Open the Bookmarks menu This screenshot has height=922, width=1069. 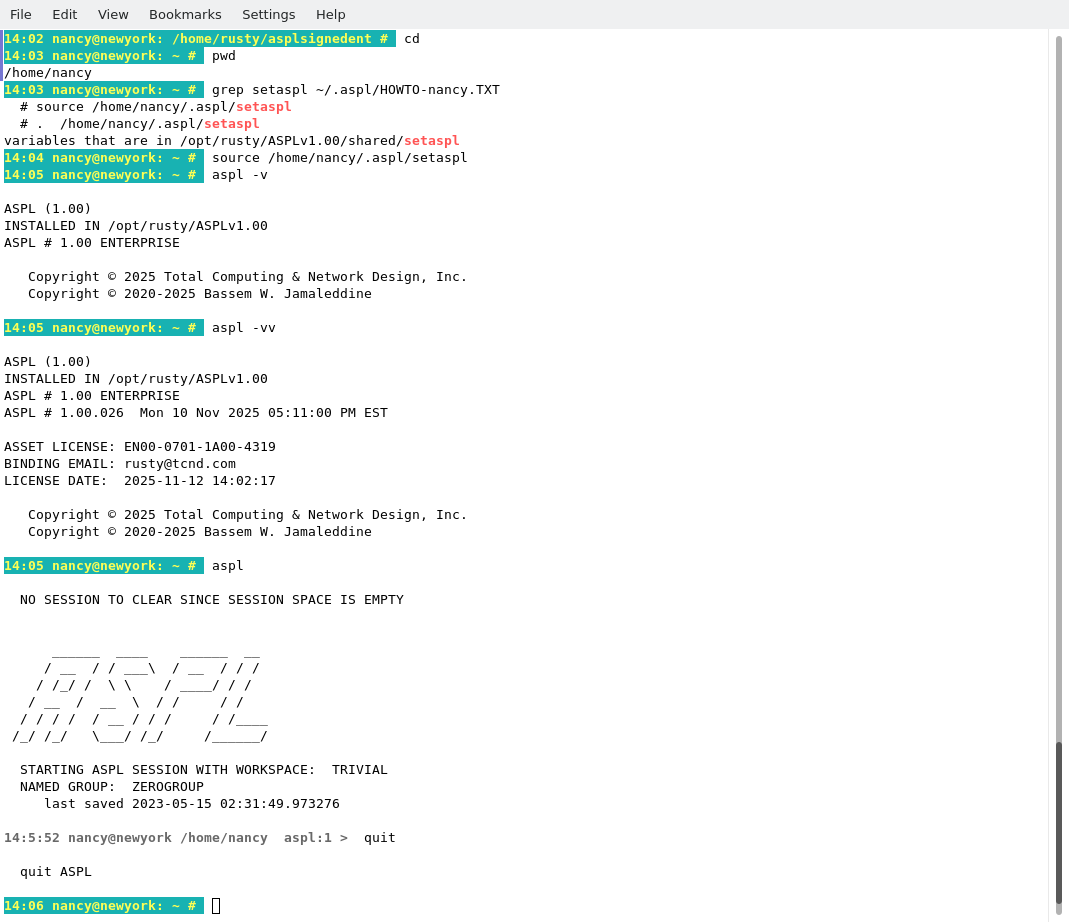tap(185, 14)
